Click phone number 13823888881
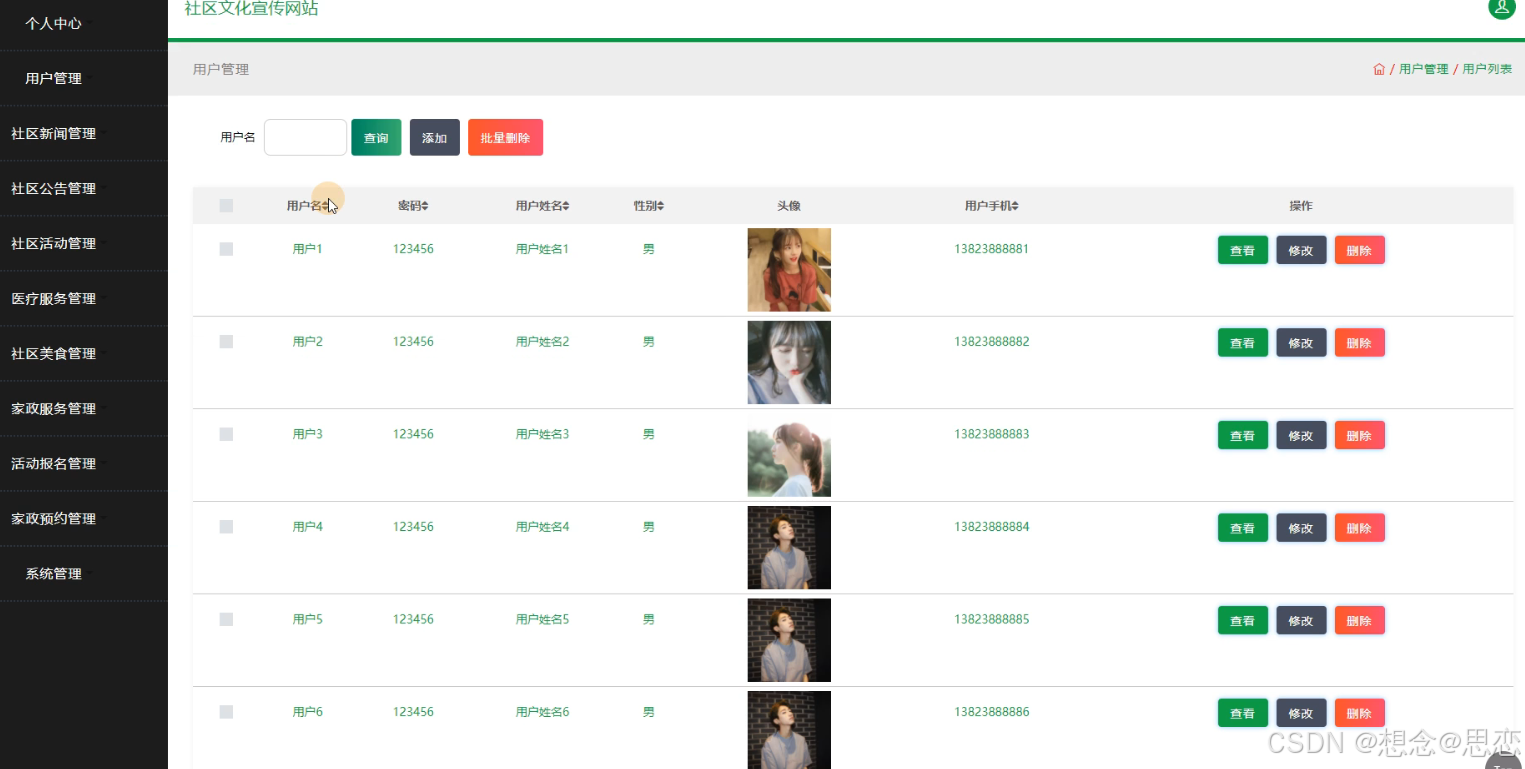 [991, 249]
